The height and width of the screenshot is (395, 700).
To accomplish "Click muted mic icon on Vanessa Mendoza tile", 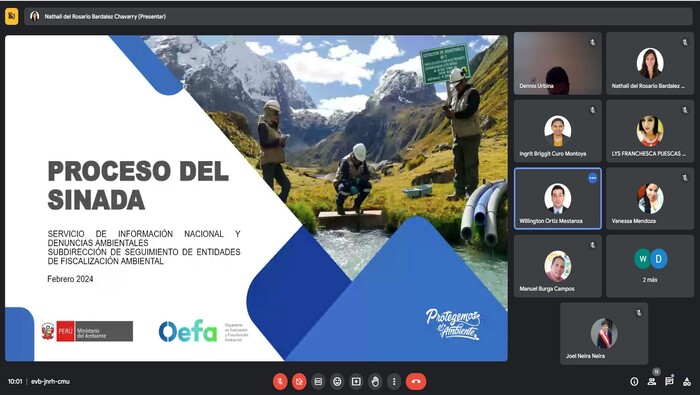I will [684, 178].
